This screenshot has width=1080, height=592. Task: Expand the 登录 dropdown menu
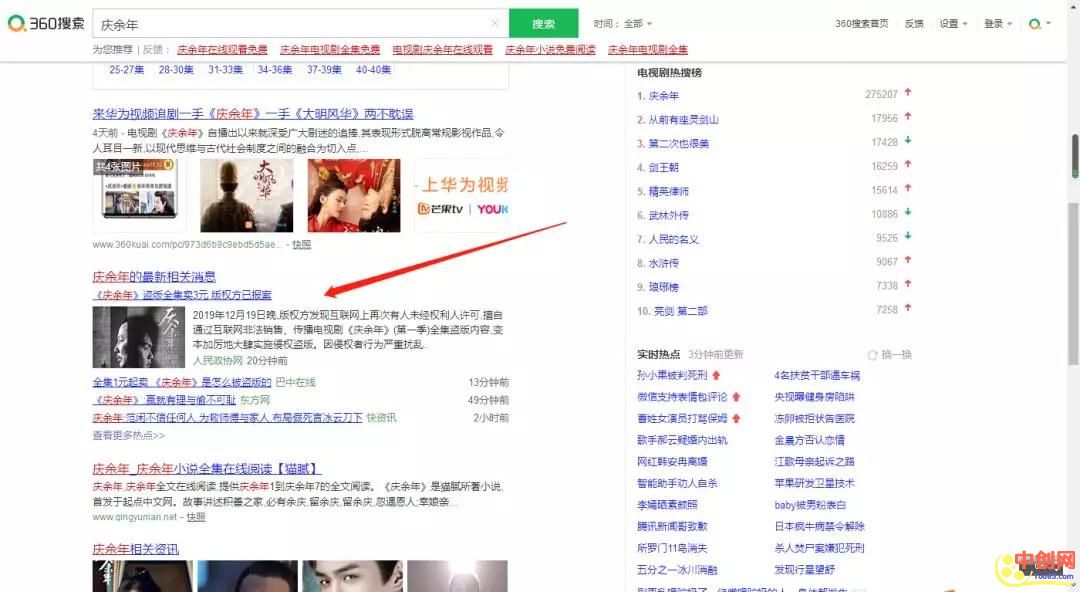pyautogui.click(x=997, y=24)
